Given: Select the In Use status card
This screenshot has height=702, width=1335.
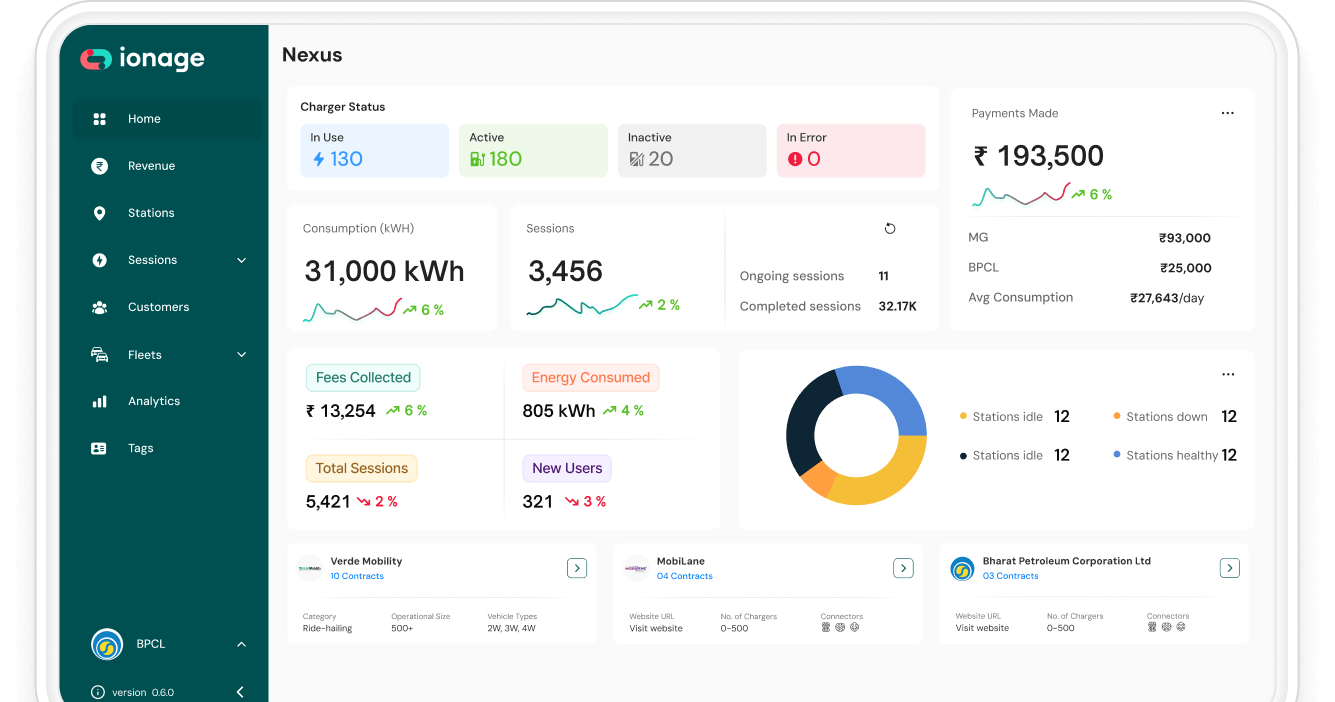Looking at the screenshot, I should click(375, 151).
